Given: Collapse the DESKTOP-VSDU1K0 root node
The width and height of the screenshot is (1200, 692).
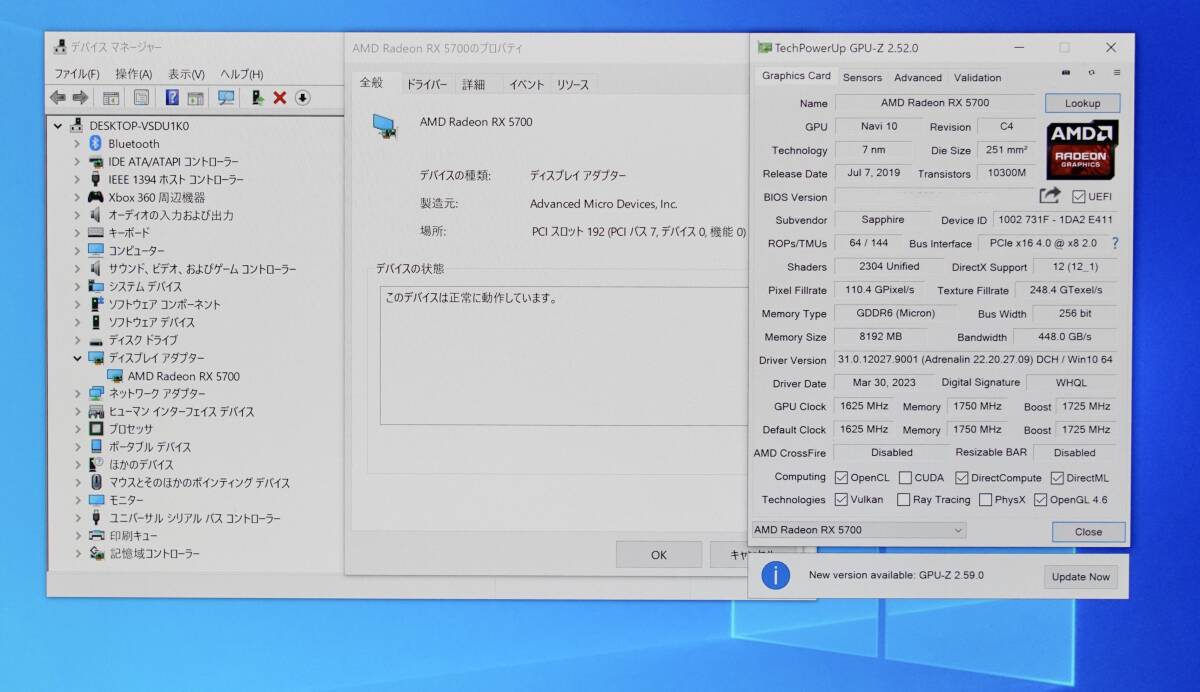Looking at the screenshot, I should pos(59,126).
